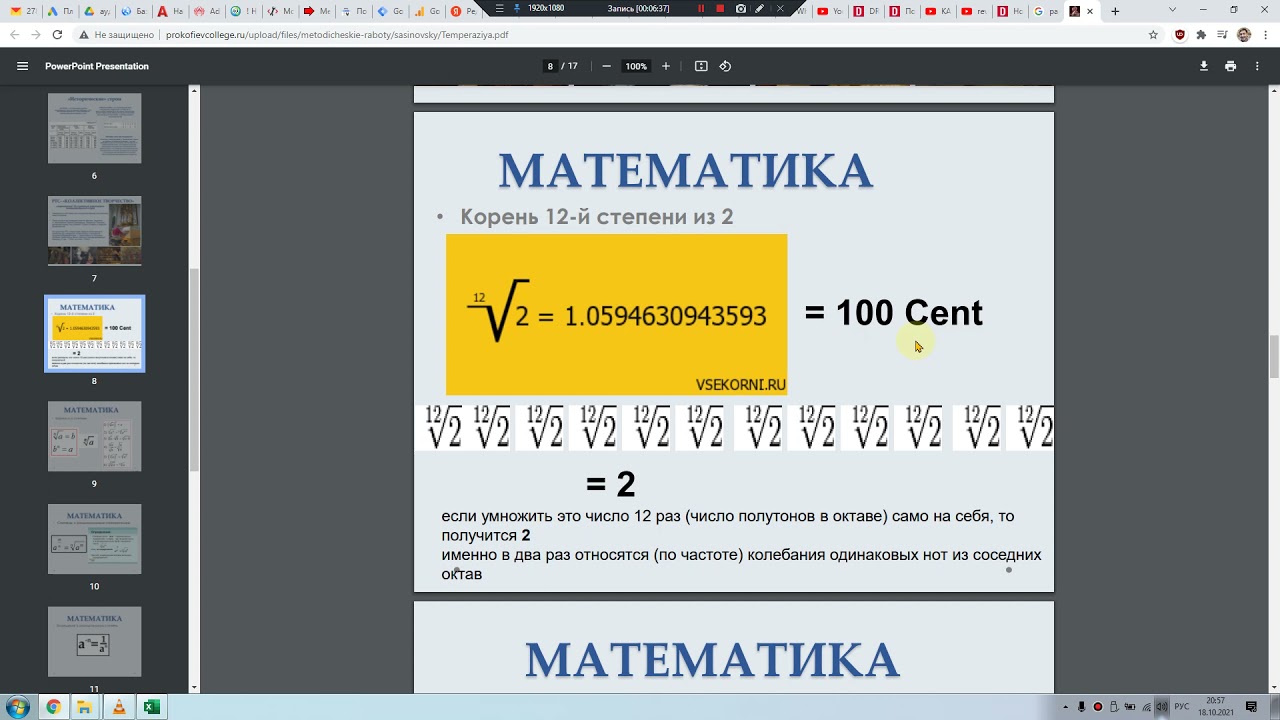Select page 6 thumbnail

[x=95, y=128]
